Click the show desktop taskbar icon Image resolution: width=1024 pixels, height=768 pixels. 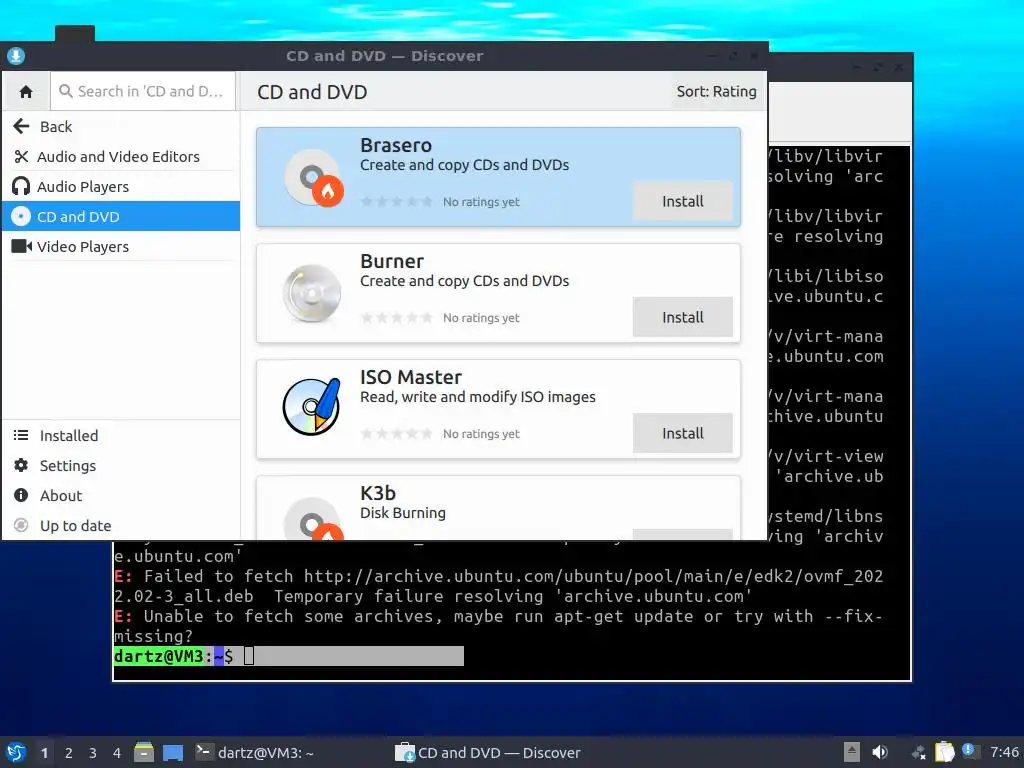tap(173, 753)
